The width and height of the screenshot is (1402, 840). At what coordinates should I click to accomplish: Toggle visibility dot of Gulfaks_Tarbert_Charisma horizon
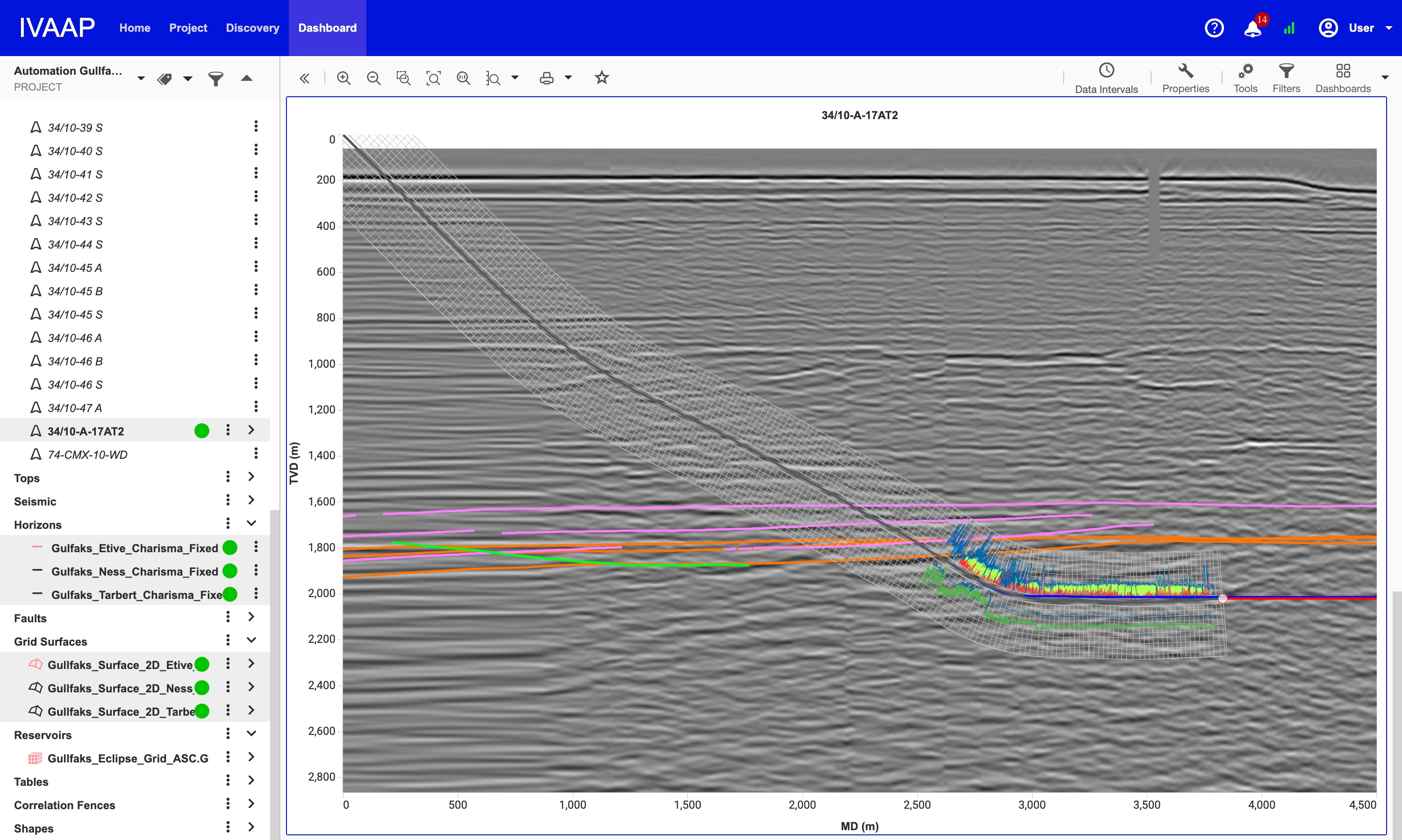[230, 594]
